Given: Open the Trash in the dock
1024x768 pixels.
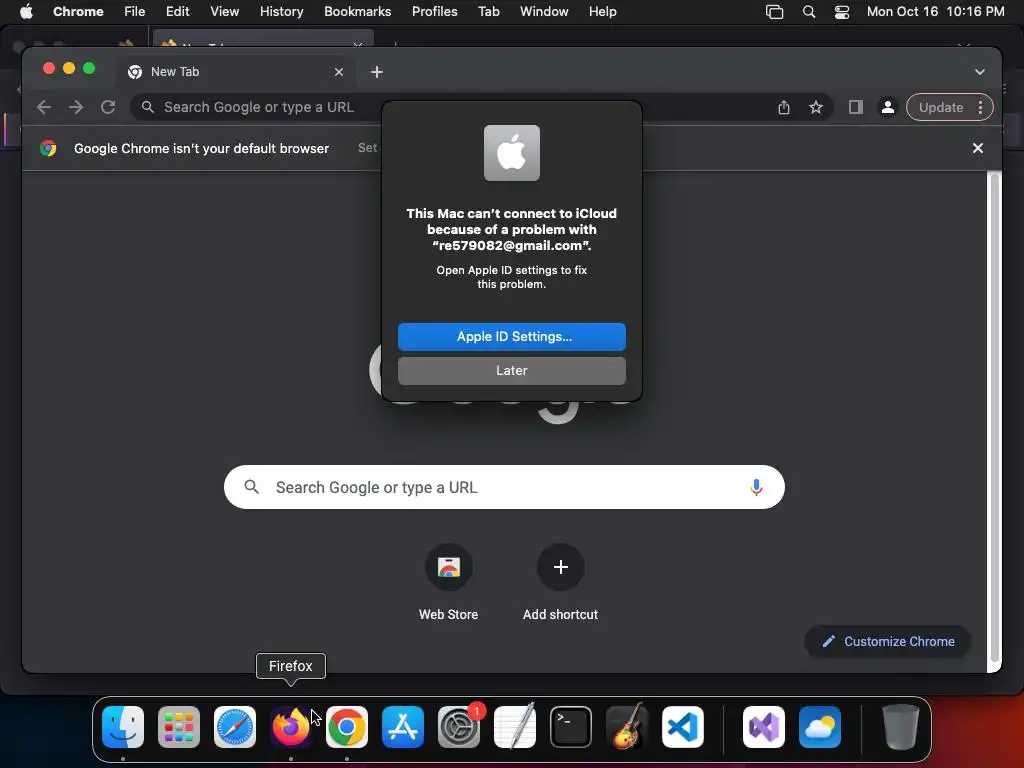Looking at the screenshot, I should click(x=901, y=727).
